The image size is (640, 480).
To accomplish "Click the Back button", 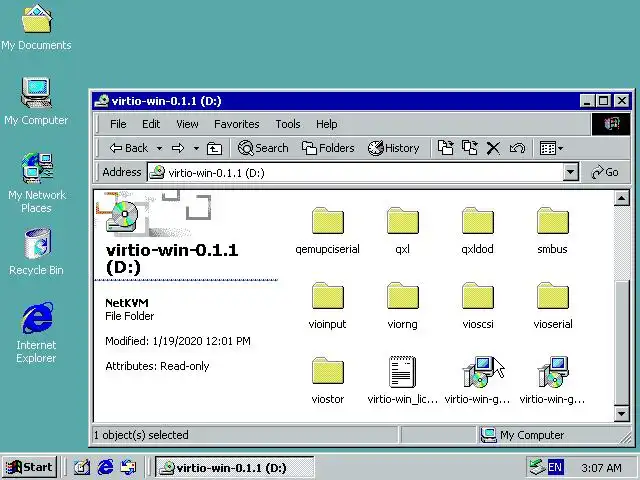I will tap(129, 148).
